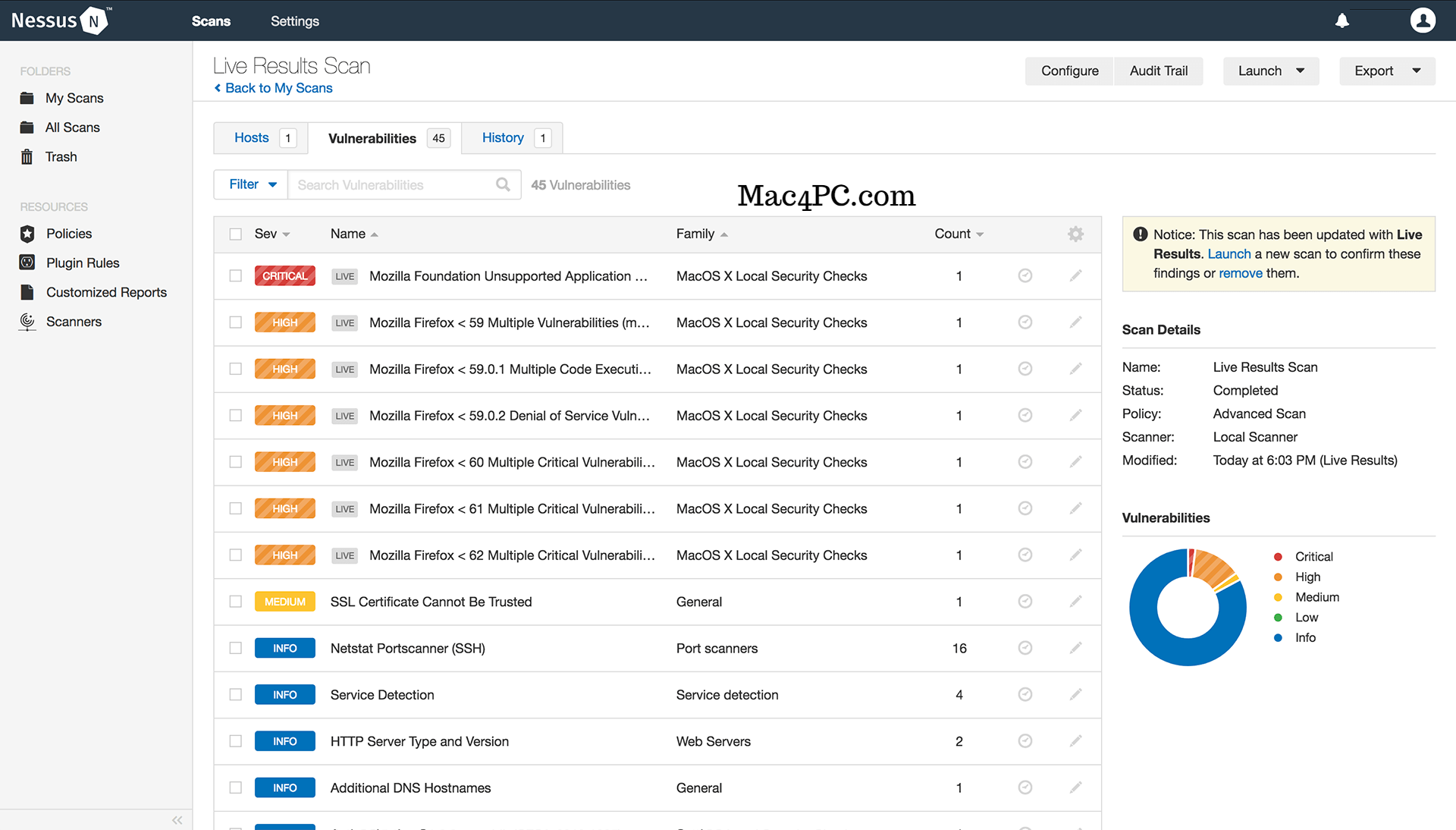Toggle the select-all checkbox in table header

point(236,234)
